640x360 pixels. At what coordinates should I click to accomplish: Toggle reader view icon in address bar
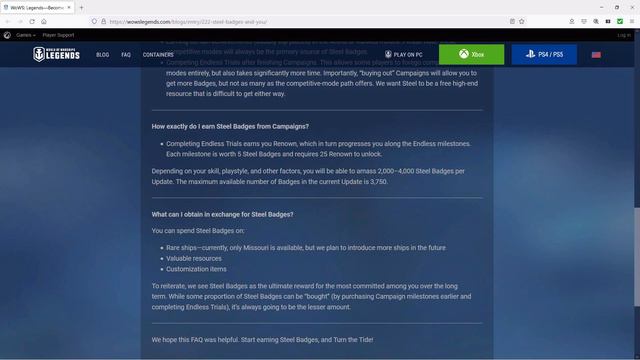512,22
